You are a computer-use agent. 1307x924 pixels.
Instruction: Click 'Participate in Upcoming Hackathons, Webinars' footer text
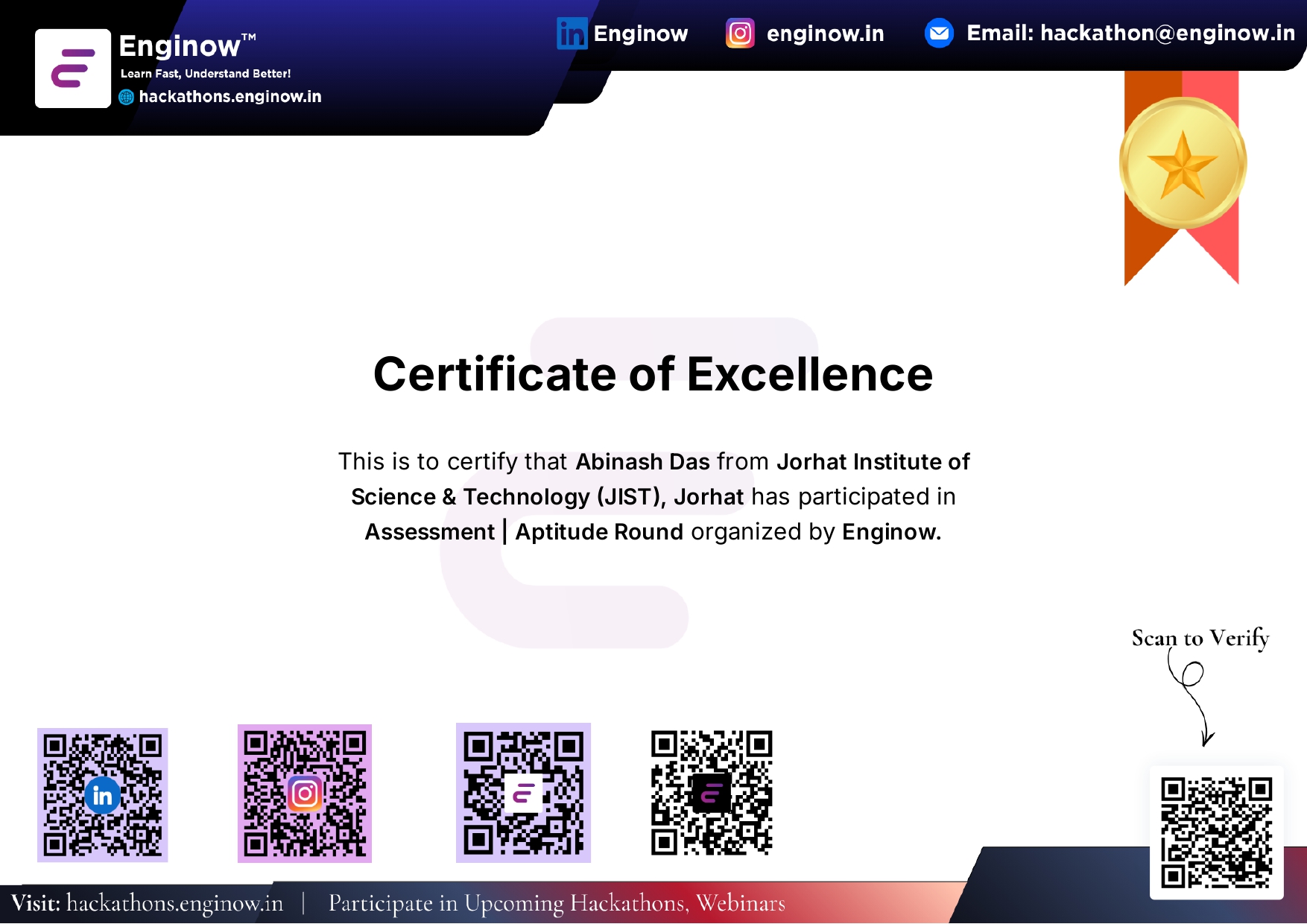tap(557, 903)
